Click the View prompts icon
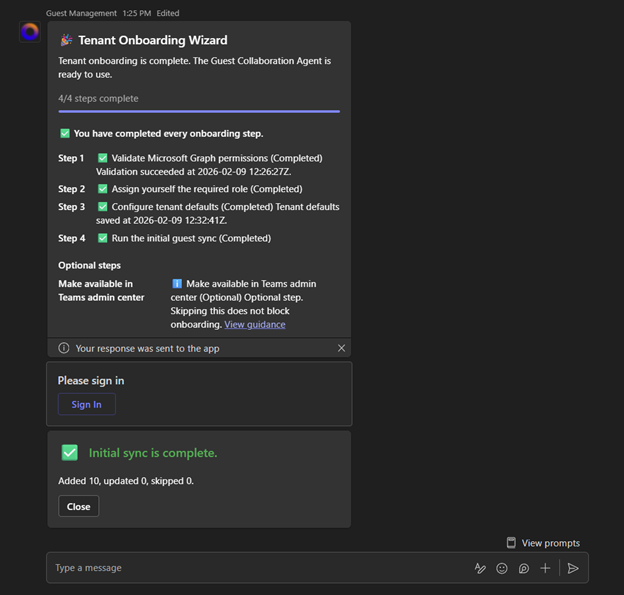This screenshot has height=595, width=624. click(x=511, y=543)
